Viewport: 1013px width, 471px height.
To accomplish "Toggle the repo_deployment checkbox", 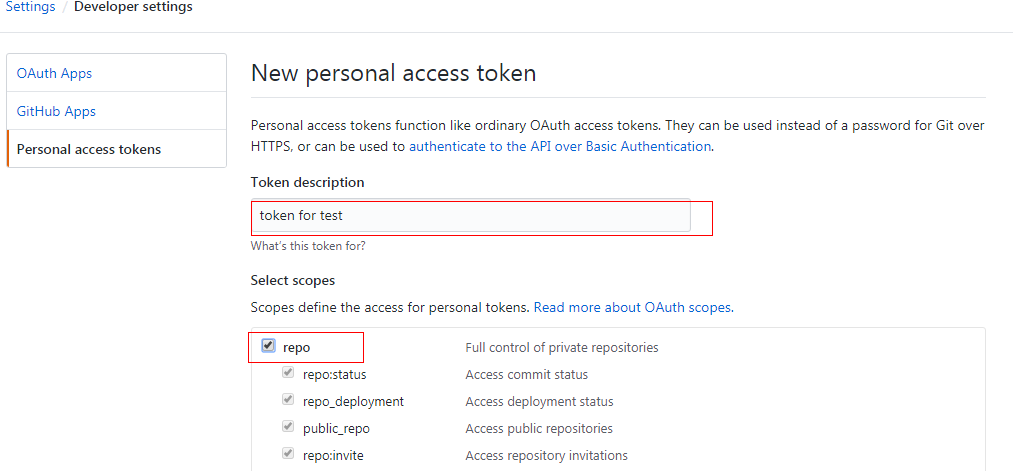I will tap(288, 400).
